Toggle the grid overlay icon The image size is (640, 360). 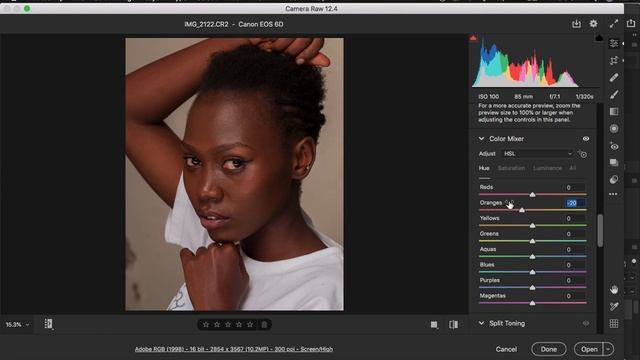tap(614, 323)
